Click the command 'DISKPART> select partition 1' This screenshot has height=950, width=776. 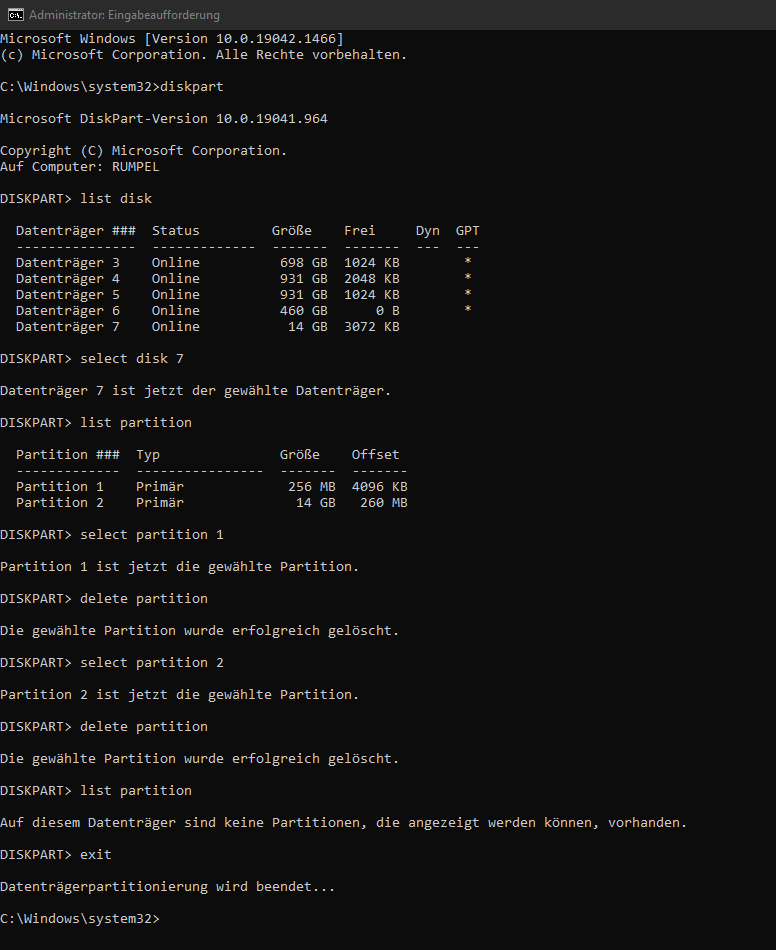point(112,535)
